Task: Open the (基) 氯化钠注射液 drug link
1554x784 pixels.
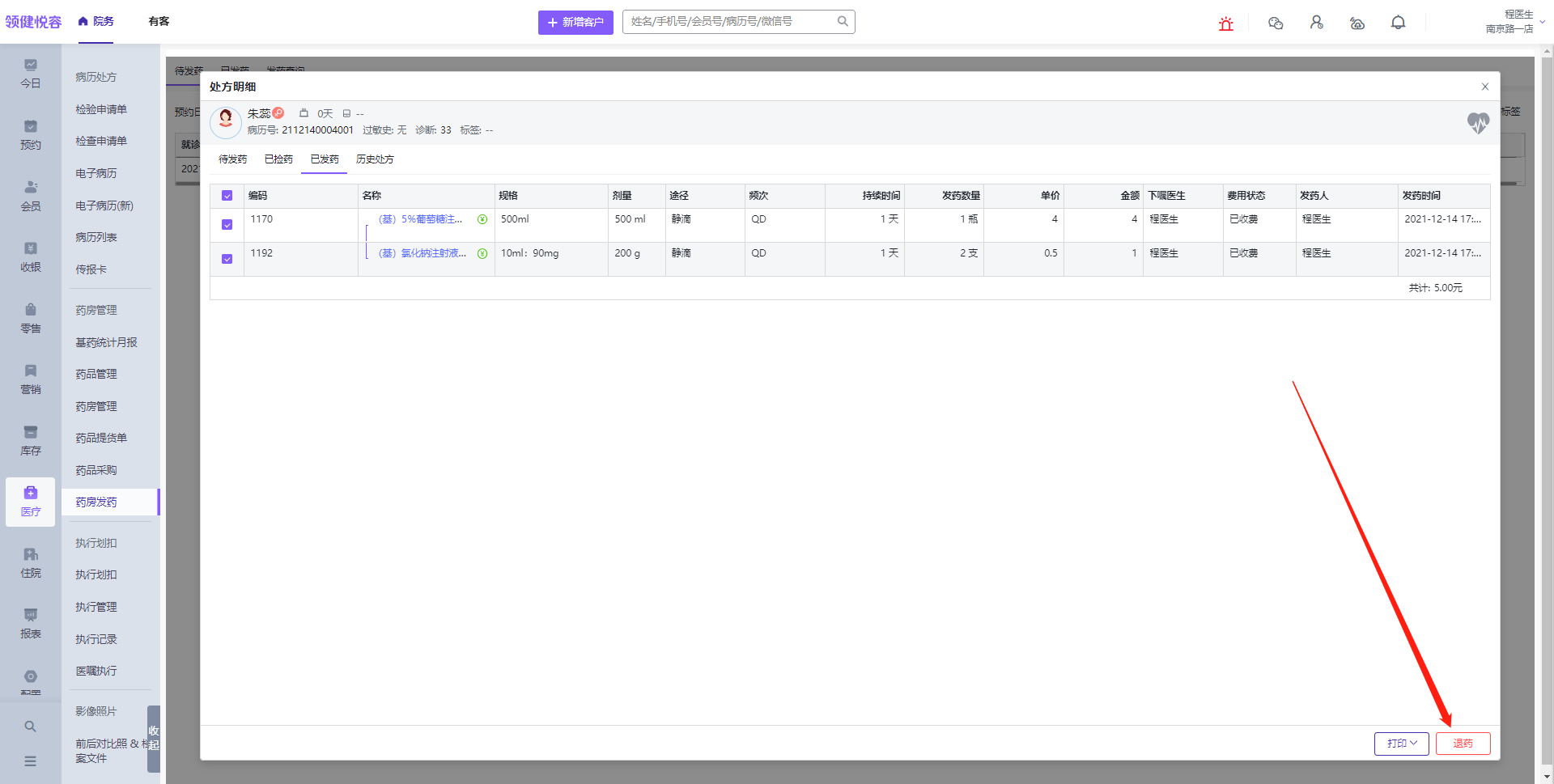Action: tap(422, 253)
